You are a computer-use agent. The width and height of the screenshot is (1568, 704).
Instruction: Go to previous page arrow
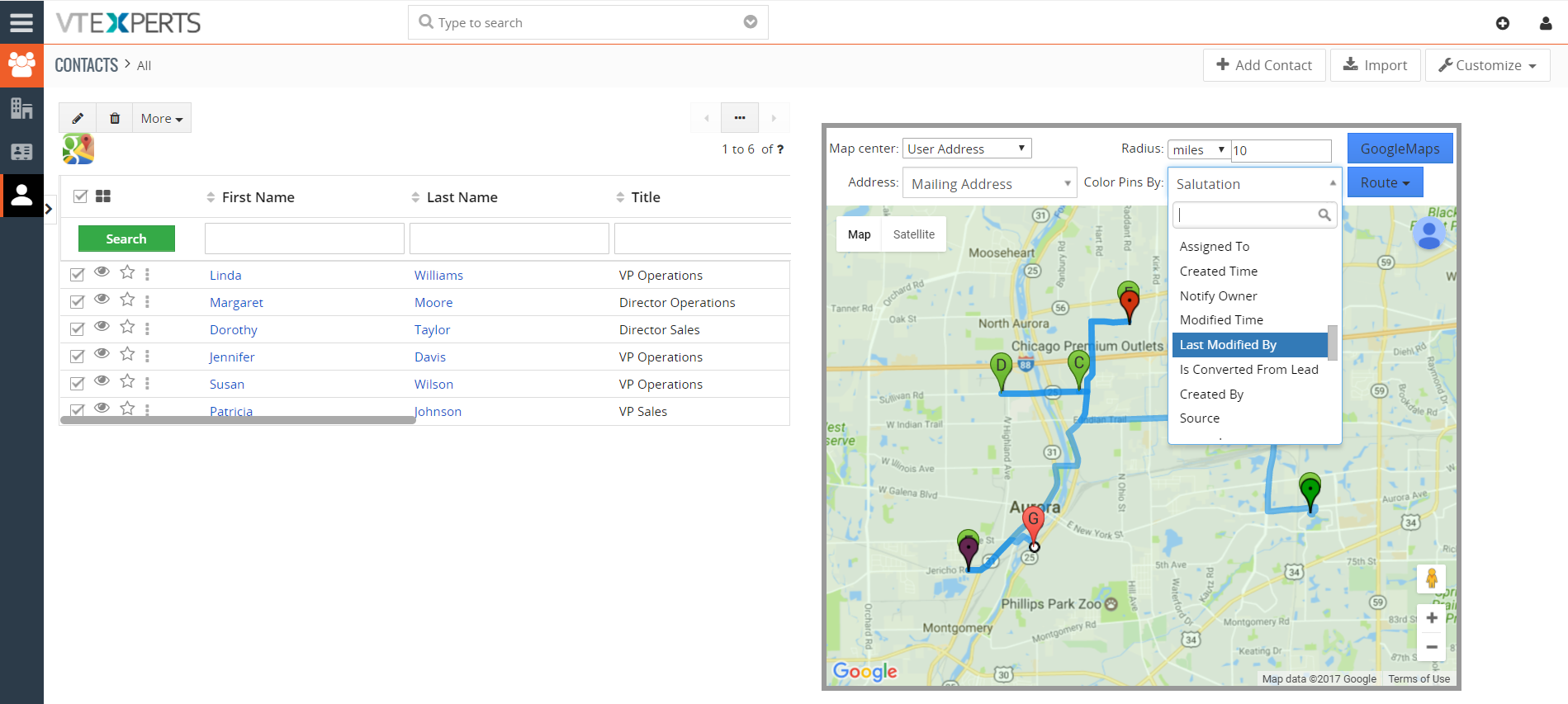click(x=706, y=118)
